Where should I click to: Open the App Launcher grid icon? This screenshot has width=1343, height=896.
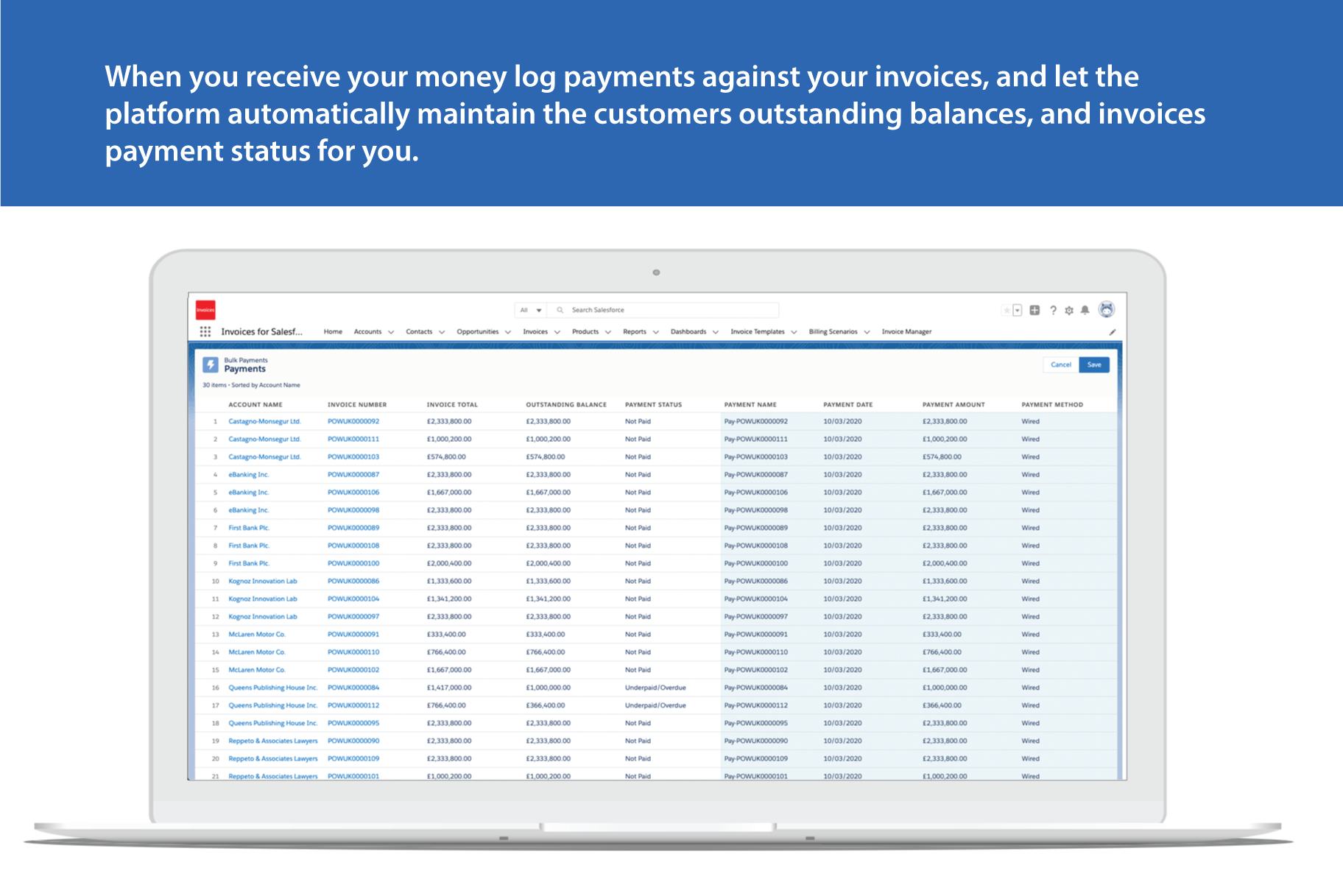point(205,331)
